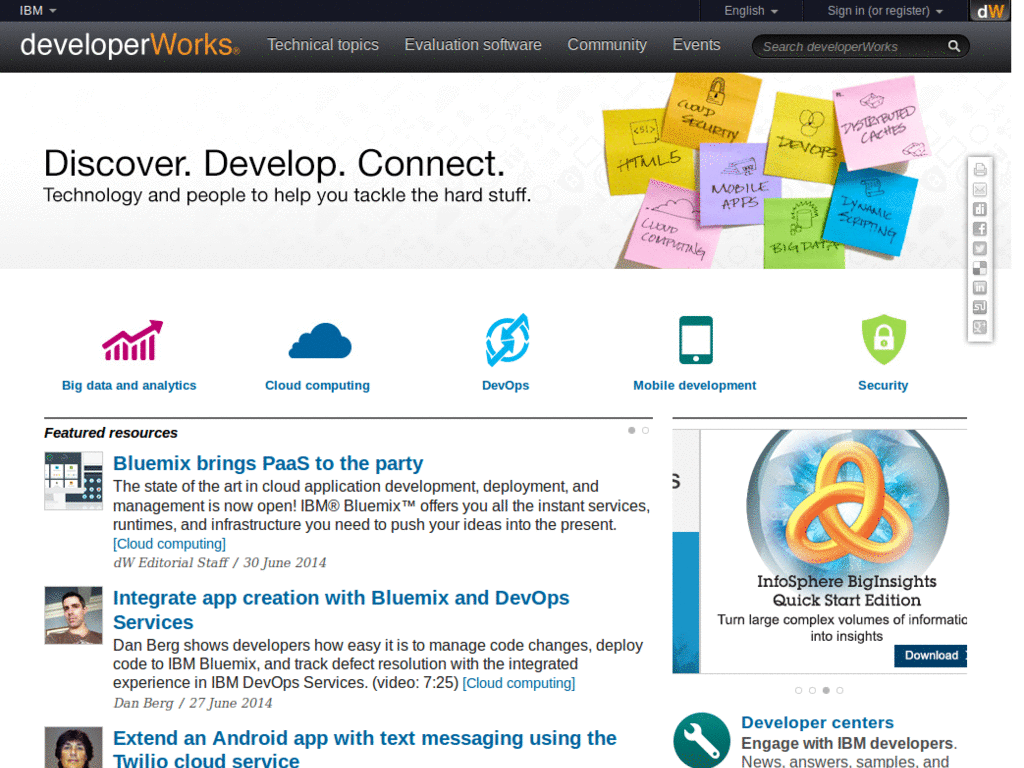The height and width of the screenshot is (768, 1024).
Task: Click the teal tablet mobile icon
Action: 696,340
